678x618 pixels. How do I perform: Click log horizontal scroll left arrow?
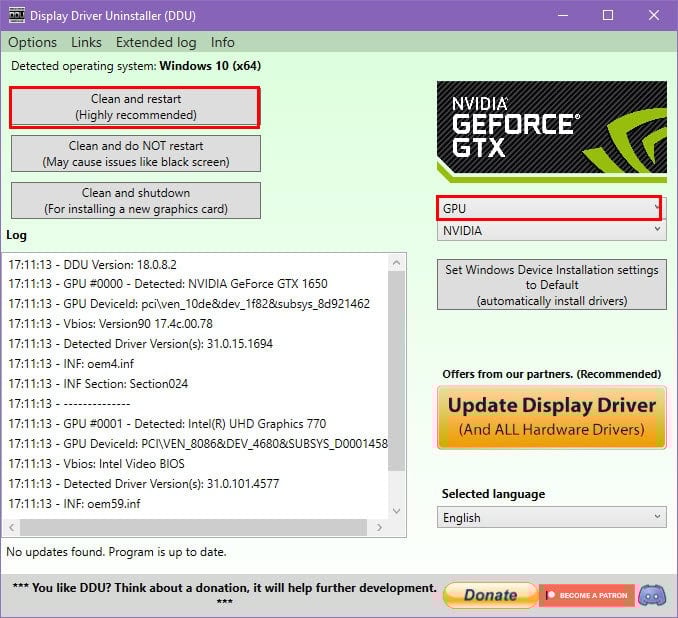tap(12, 527)
